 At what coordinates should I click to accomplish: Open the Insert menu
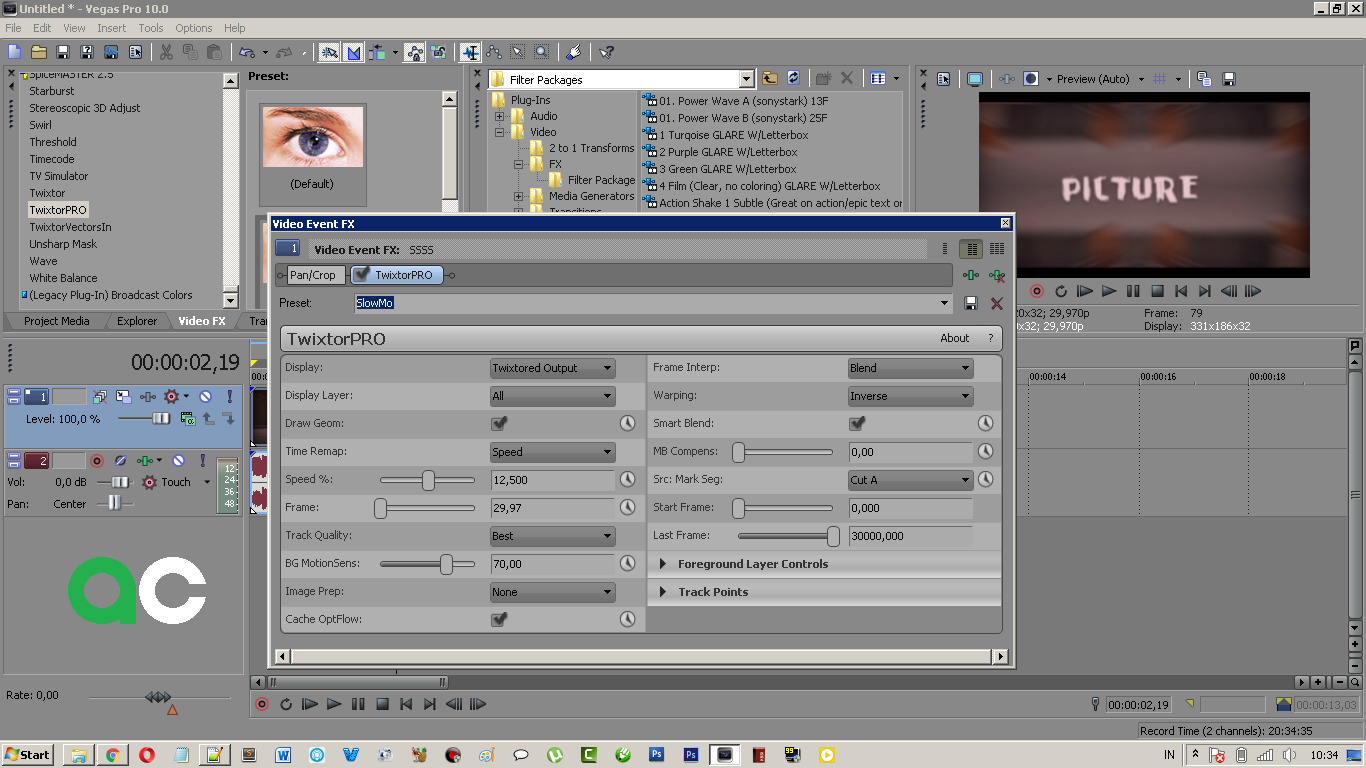(x=112, y=28)
